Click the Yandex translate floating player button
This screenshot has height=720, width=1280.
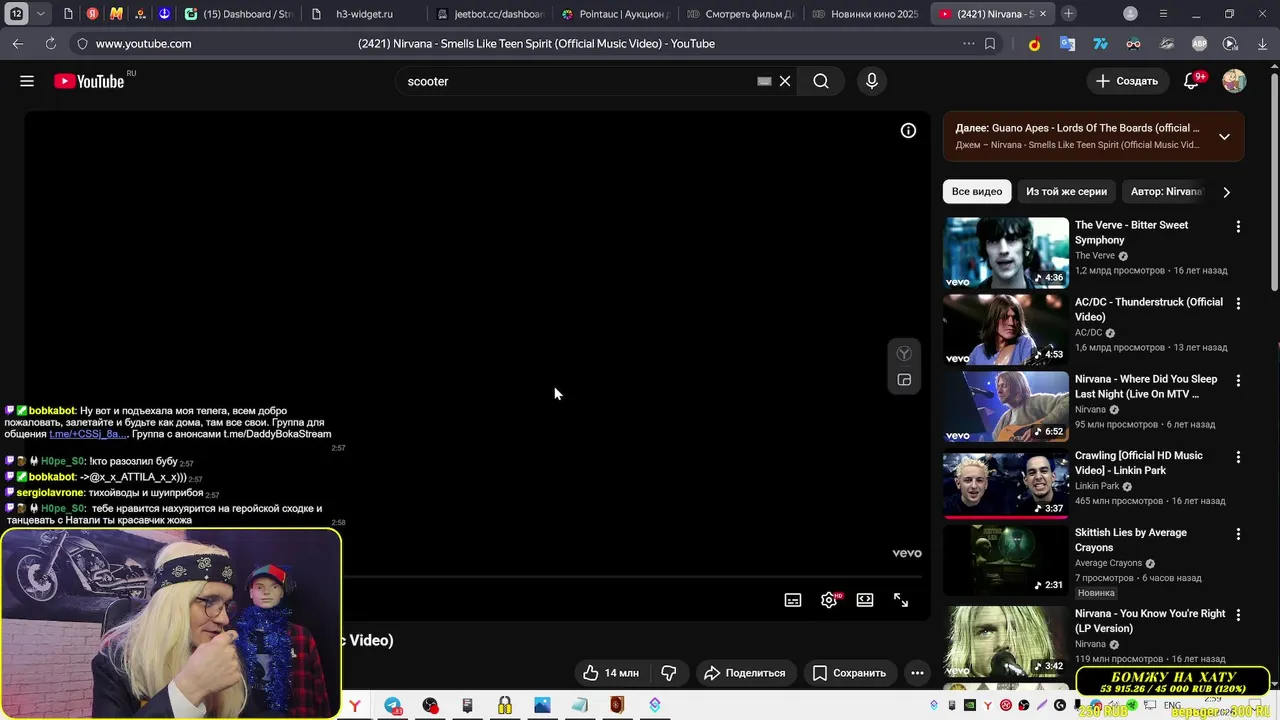pos(904,353)
